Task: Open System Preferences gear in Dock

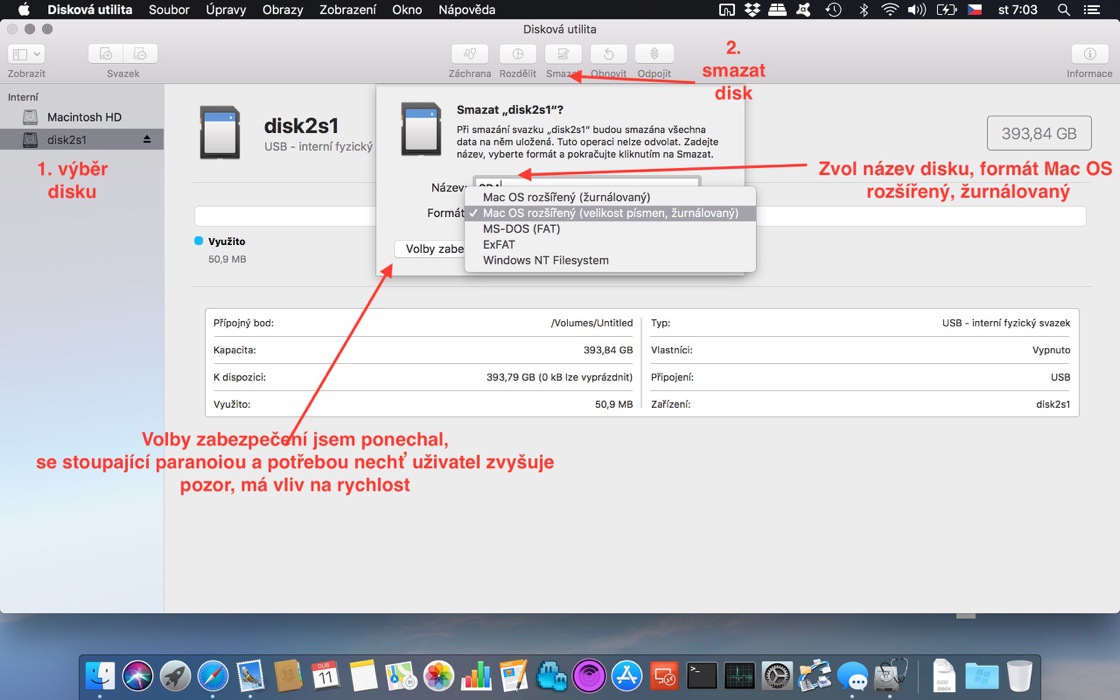Action: (776, 675)
